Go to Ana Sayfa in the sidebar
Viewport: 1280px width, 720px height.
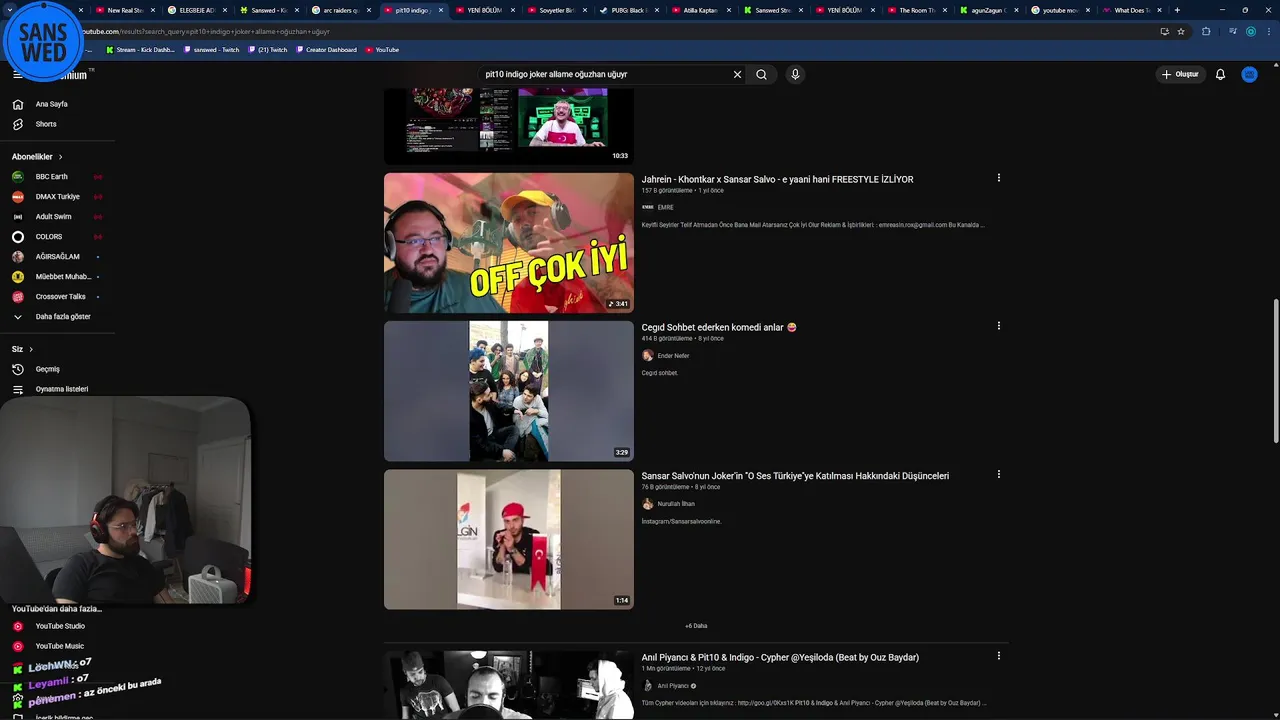coord(57,104)
